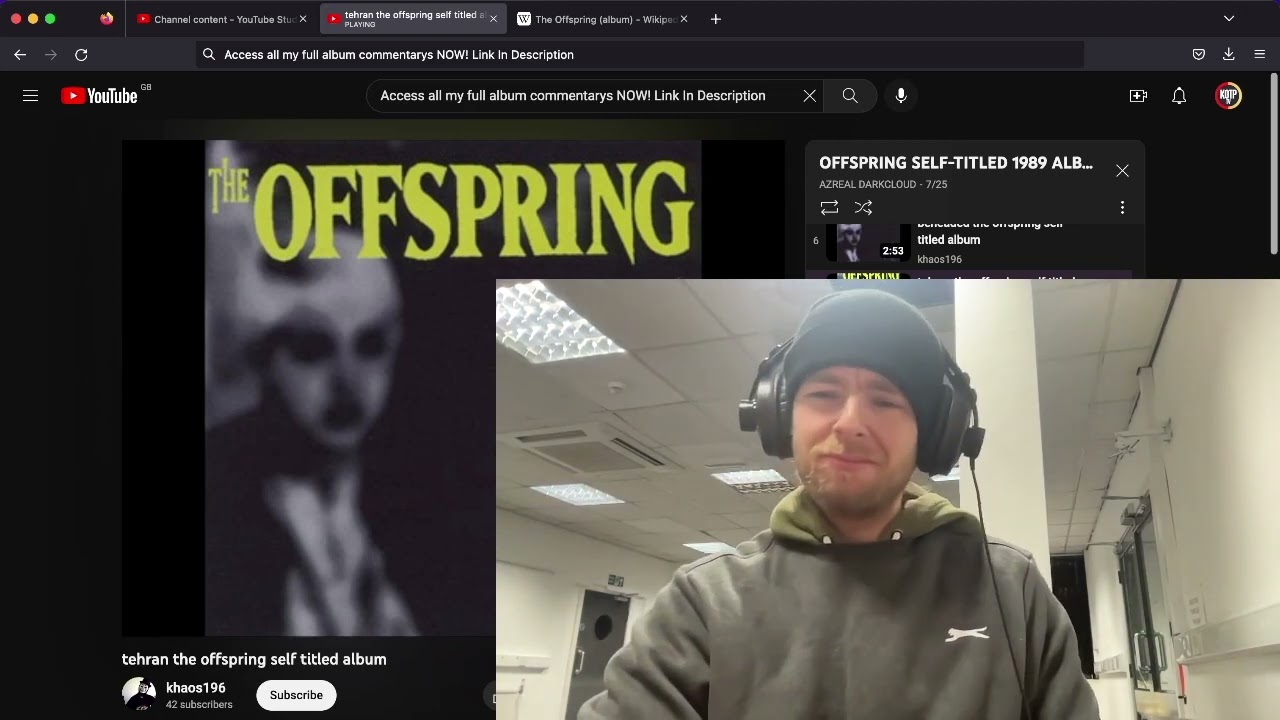This screenshot has height=720, width=1280.
Task: Open playlist title OFFSPRING SELF-TITLED 1989
Action: [956, 163]
